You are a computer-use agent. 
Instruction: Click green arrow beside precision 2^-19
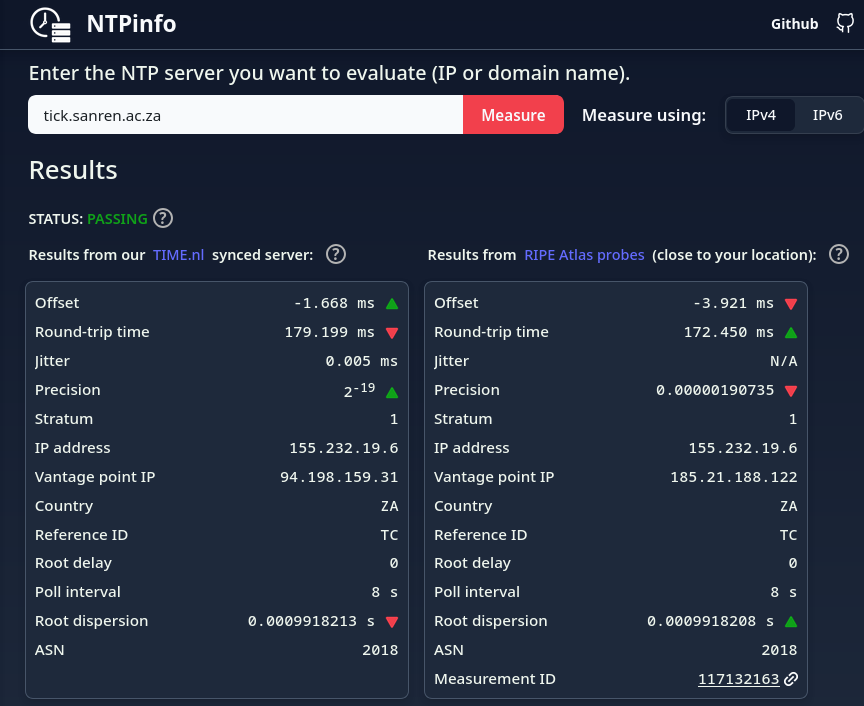tap(392, 392)
